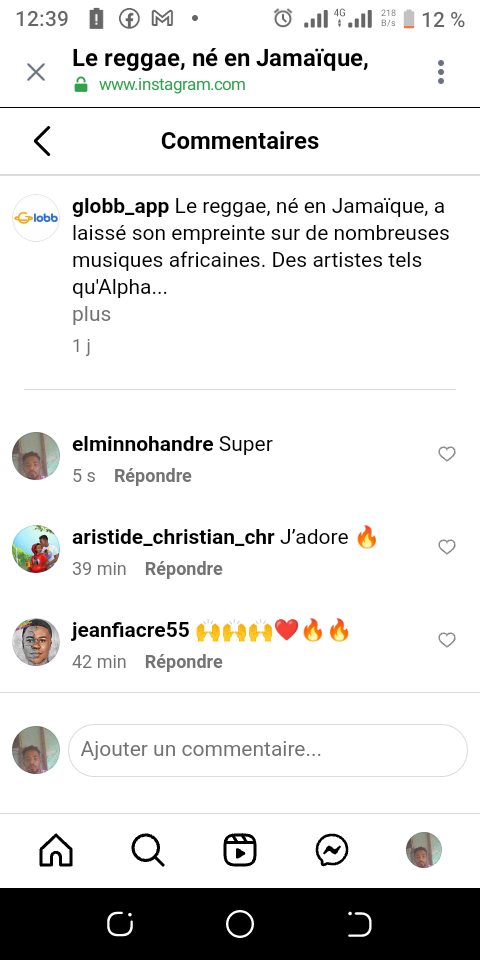Screen dimensions: 480x960
Task: Tap the Android recent apps button
Action: pyautogui.click(x=120, y=923)
